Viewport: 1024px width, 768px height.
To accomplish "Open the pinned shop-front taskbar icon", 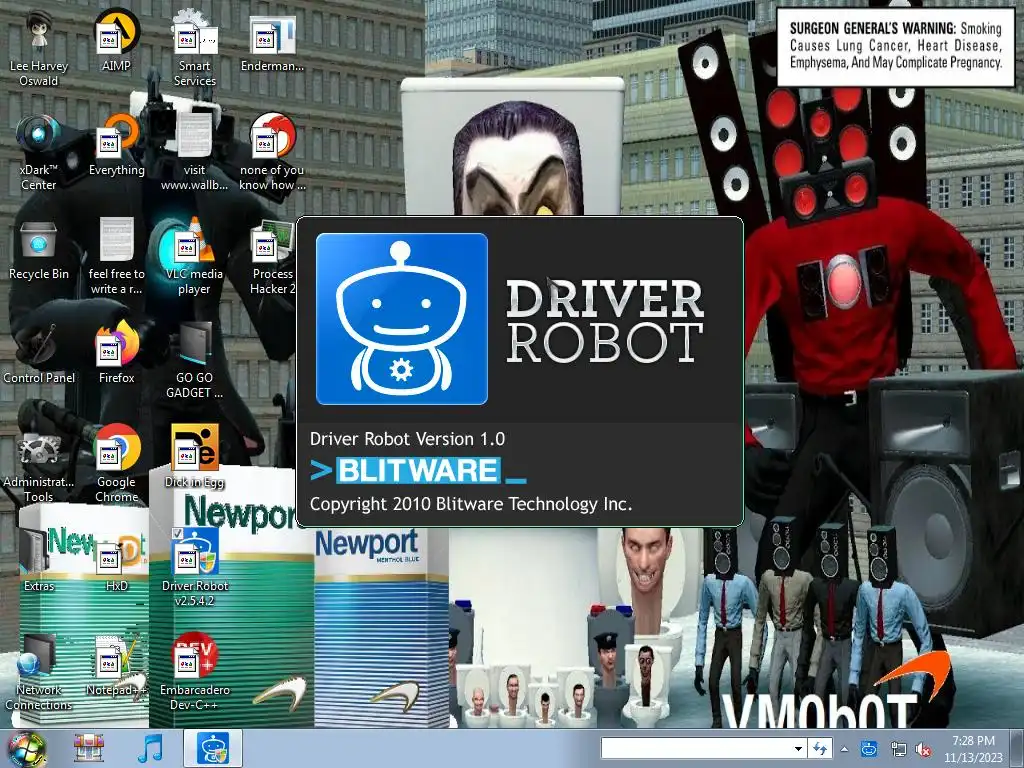I will coord(89,748).
